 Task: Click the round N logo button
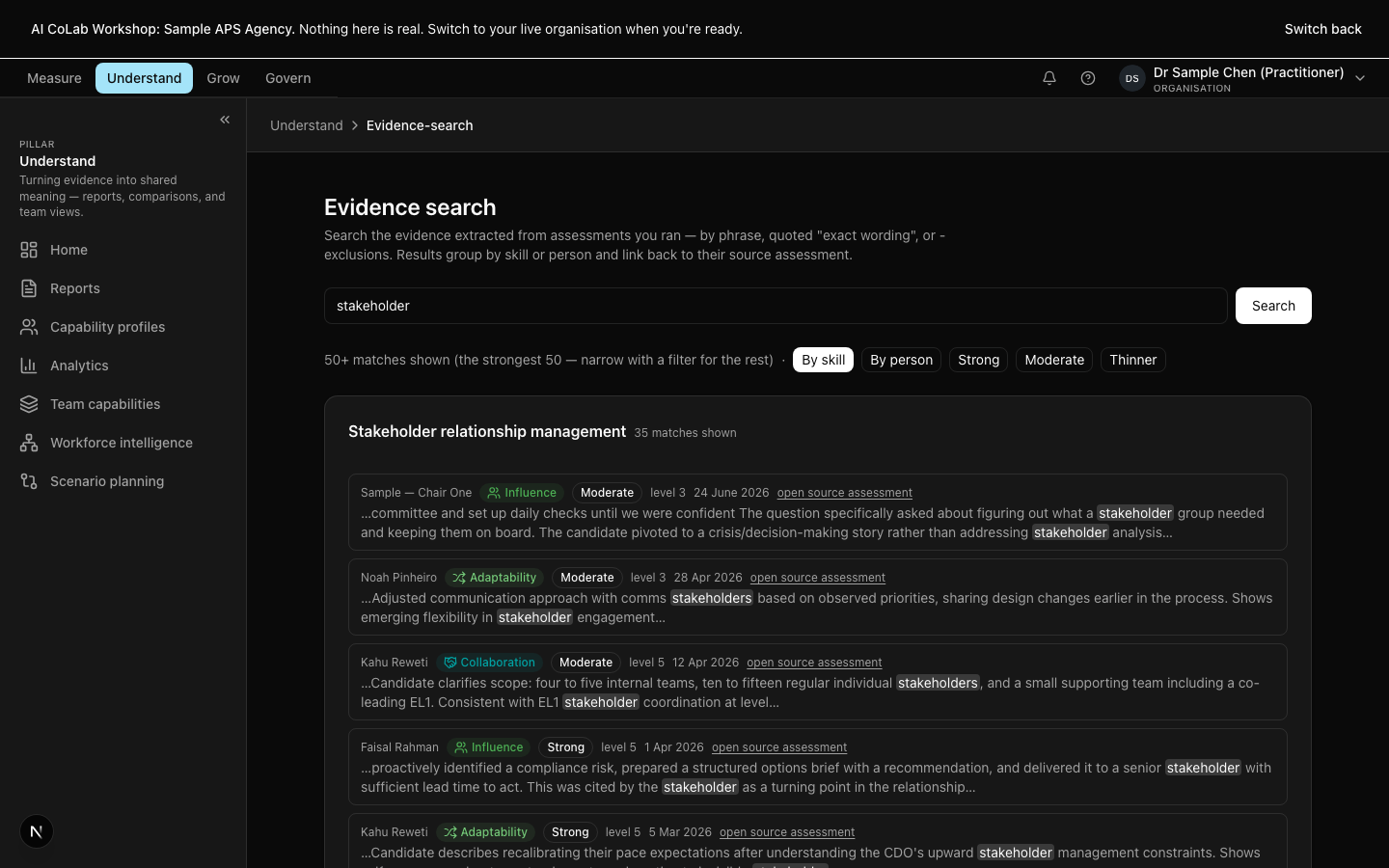click(x=37, y=831)
